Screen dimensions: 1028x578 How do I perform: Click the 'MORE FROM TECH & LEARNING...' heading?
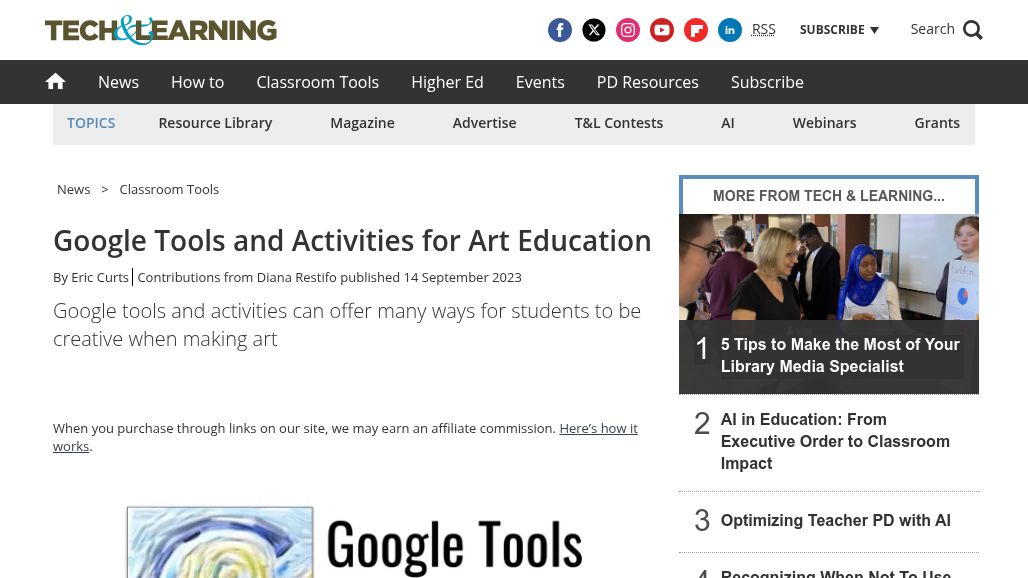829,196
